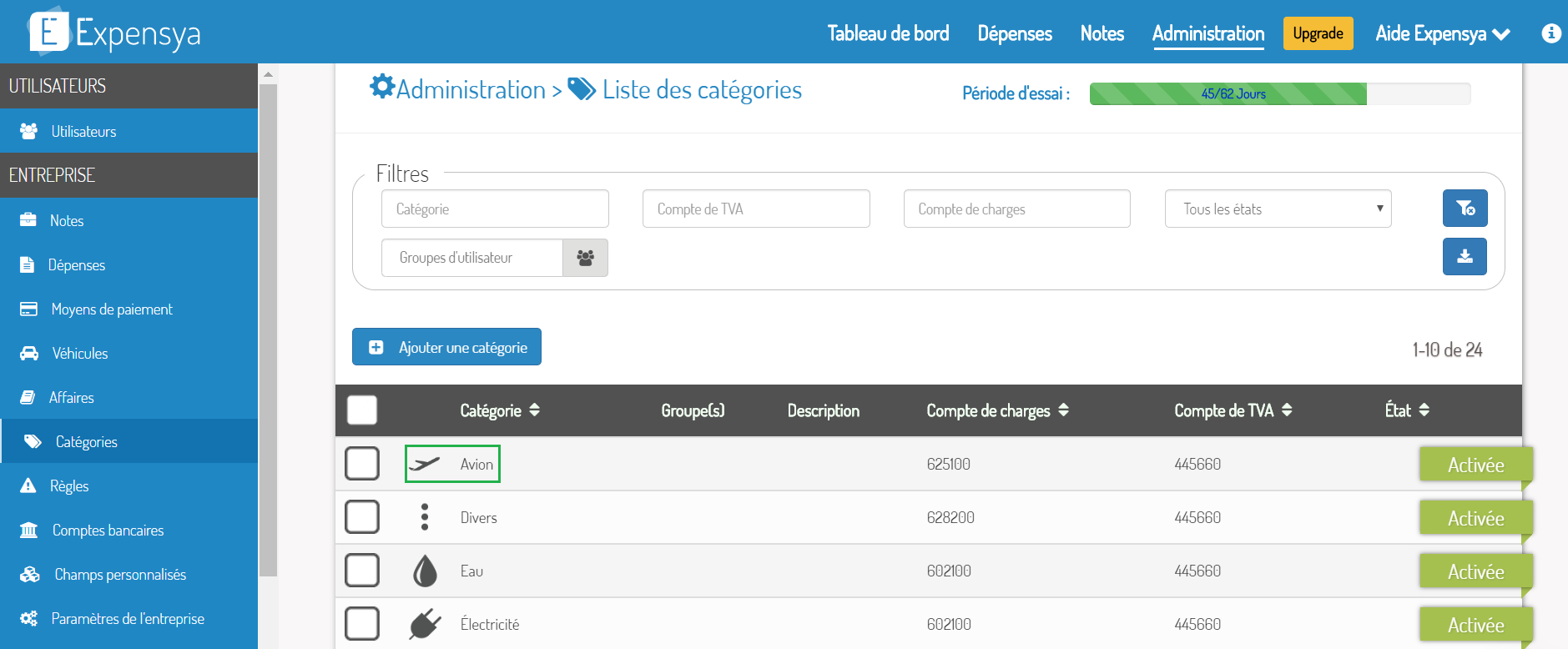
Task: Click the Eau water drop icon
Action: point(425,571)
